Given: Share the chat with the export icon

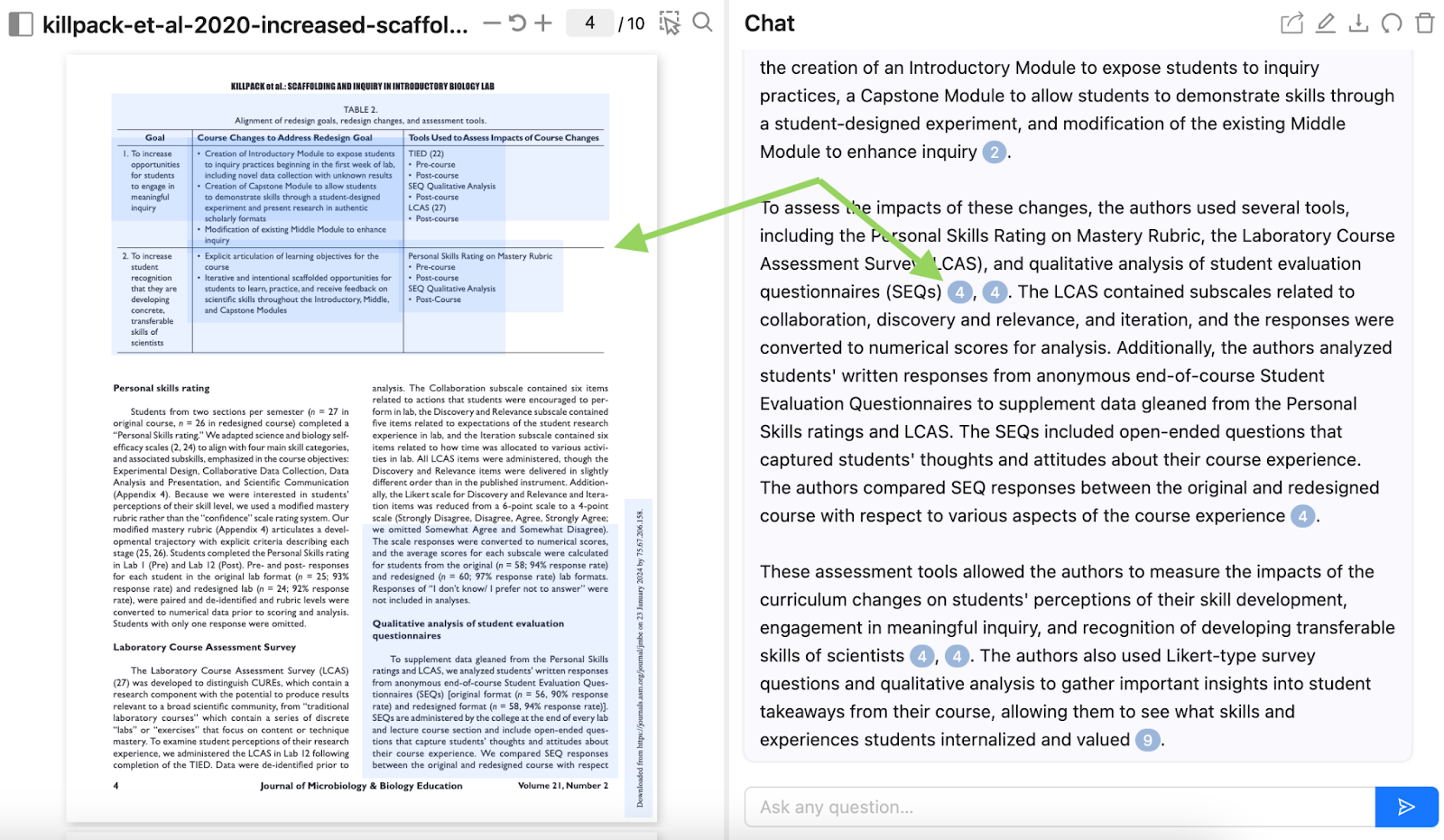Looking at the screenshot, I should pos(1292,23).
